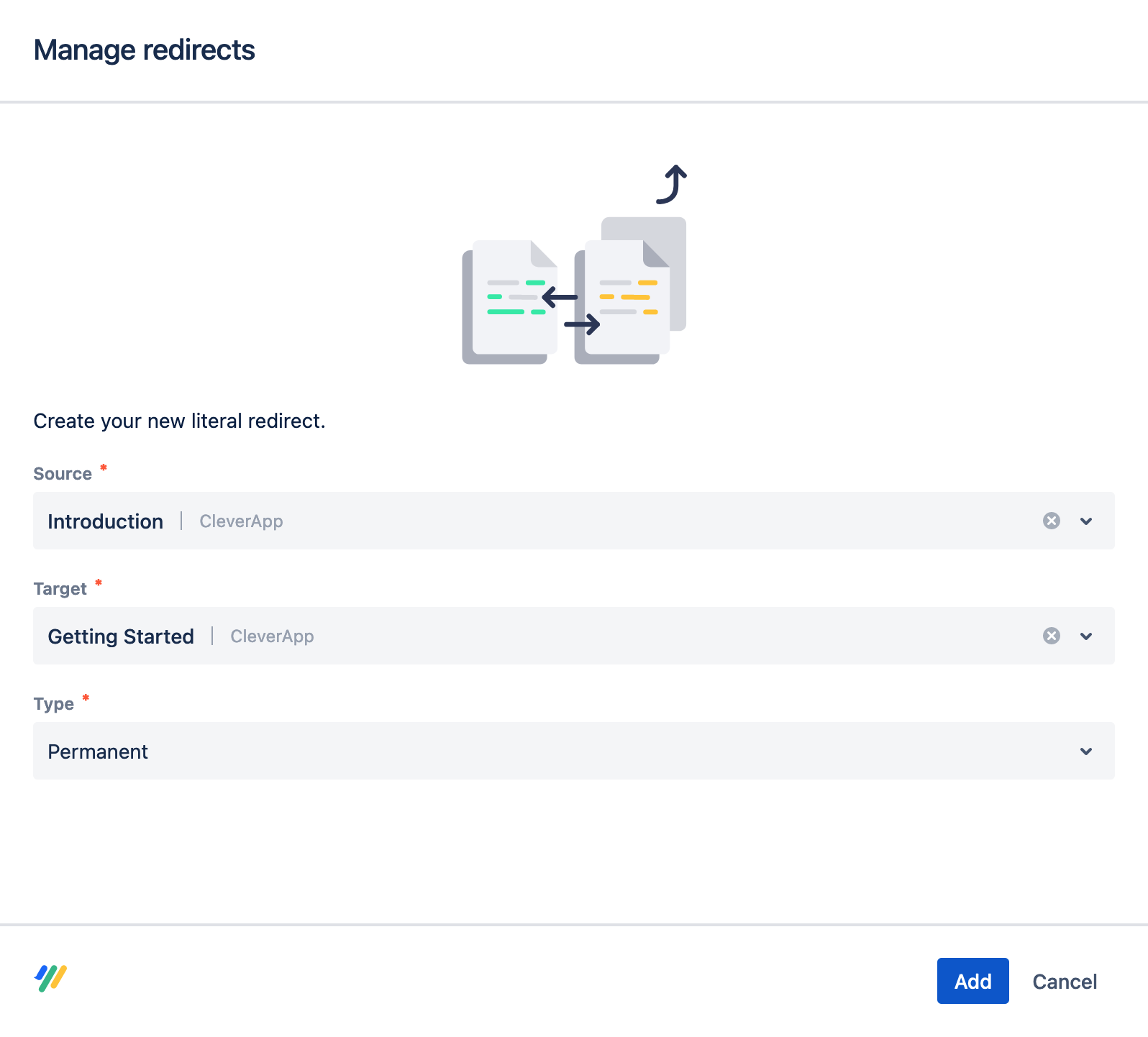Viewport: 1148px width, 1037px height.
Task: Clear the Target field selection
Action: [1051, 636]
